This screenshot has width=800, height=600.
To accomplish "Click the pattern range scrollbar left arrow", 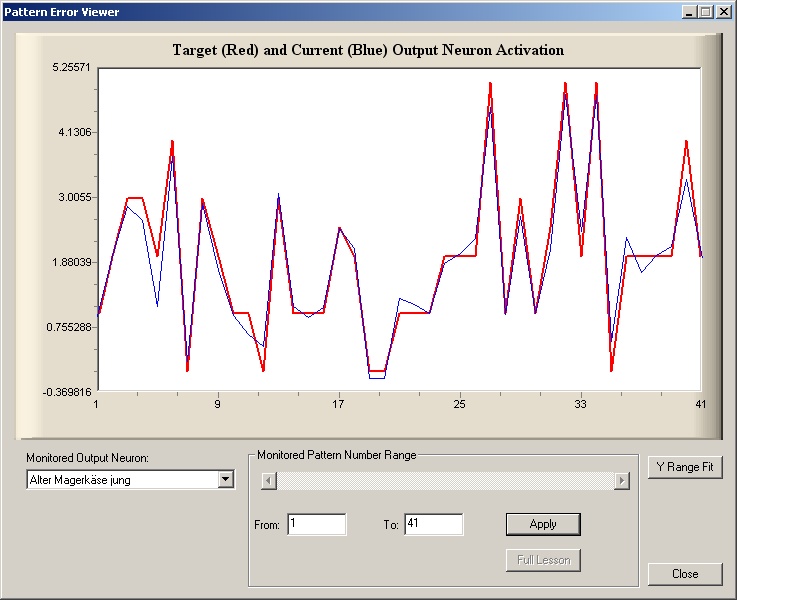I will (267, 481).
